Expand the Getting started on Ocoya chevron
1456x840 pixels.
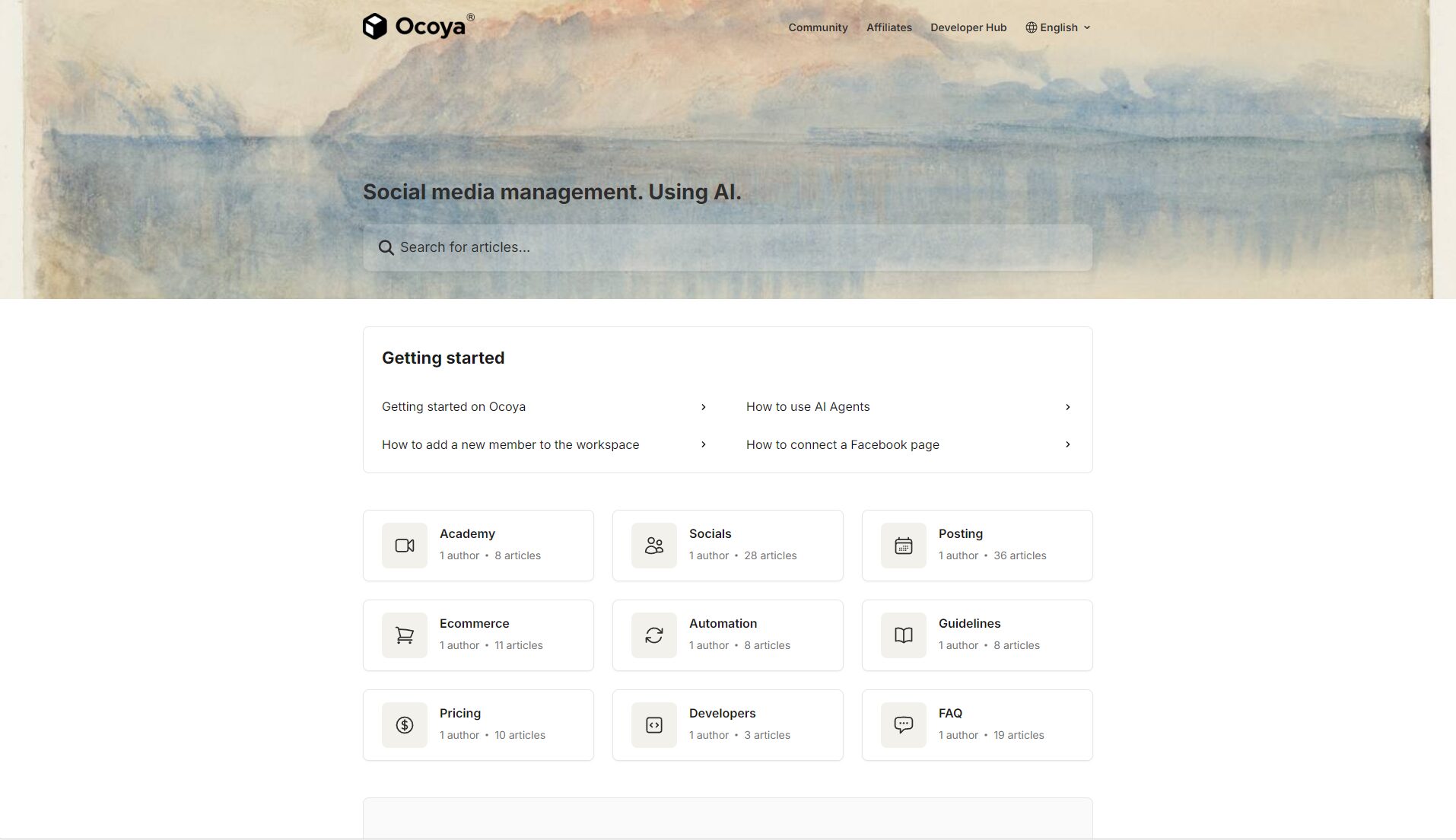(x=703, y=407)
